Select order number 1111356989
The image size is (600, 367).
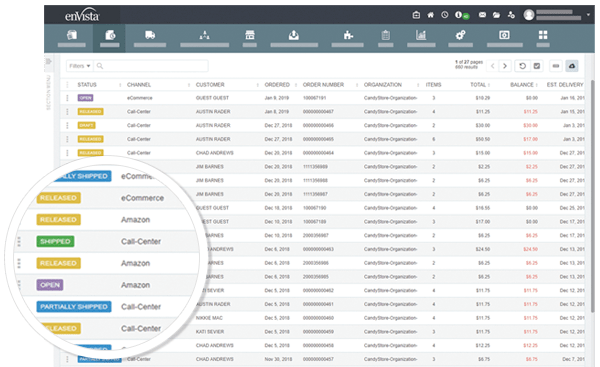(315, 167)
